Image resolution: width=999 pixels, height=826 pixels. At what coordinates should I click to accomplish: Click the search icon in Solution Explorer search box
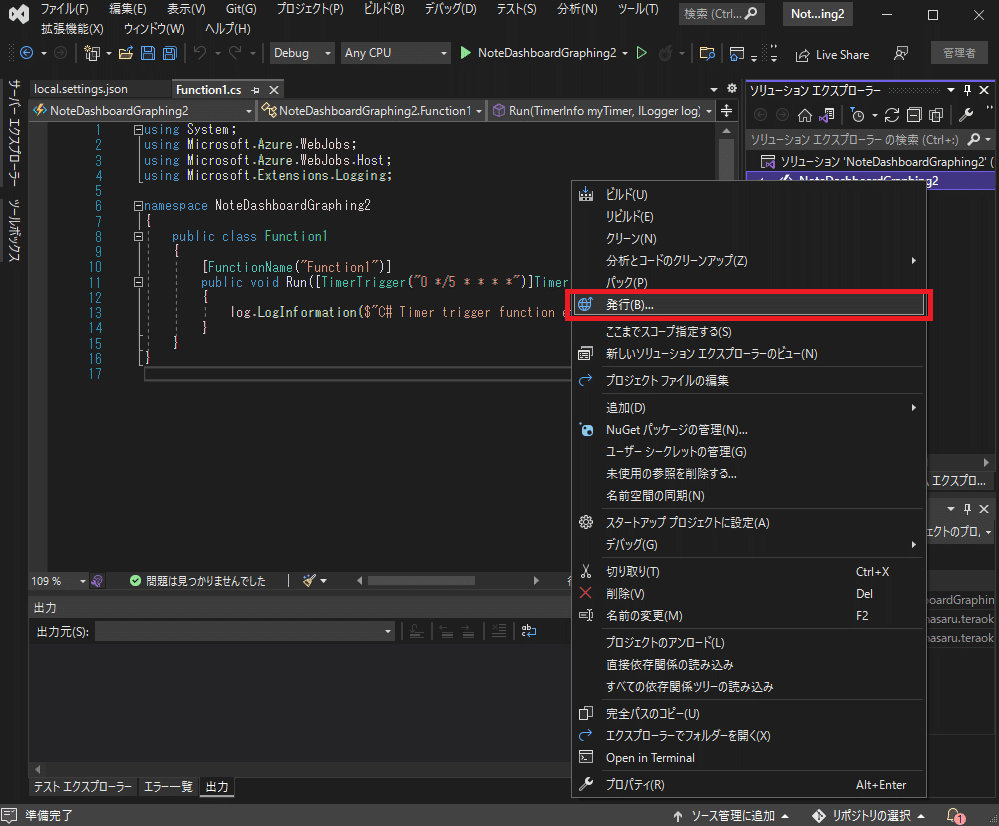[x=974, y=139]
